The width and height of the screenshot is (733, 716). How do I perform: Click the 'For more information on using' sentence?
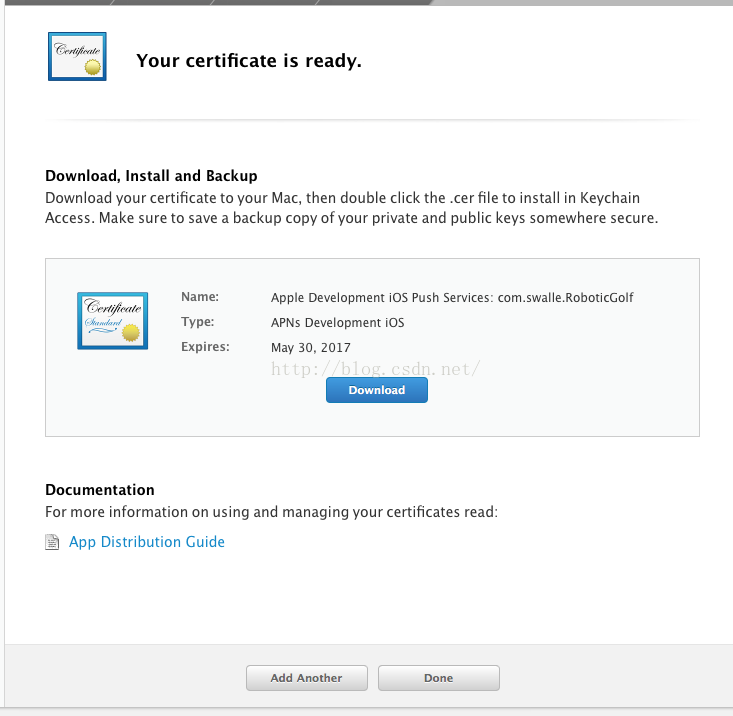pos(272,512)
